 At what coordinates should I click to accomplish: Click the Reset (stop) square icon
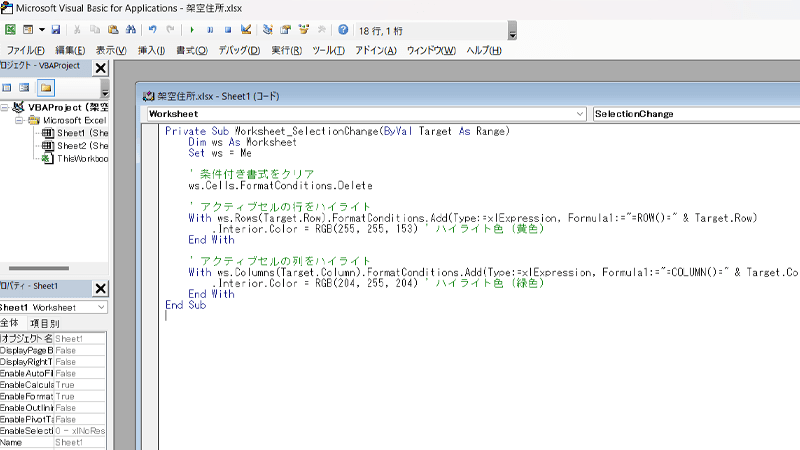[x=228, y=30]
